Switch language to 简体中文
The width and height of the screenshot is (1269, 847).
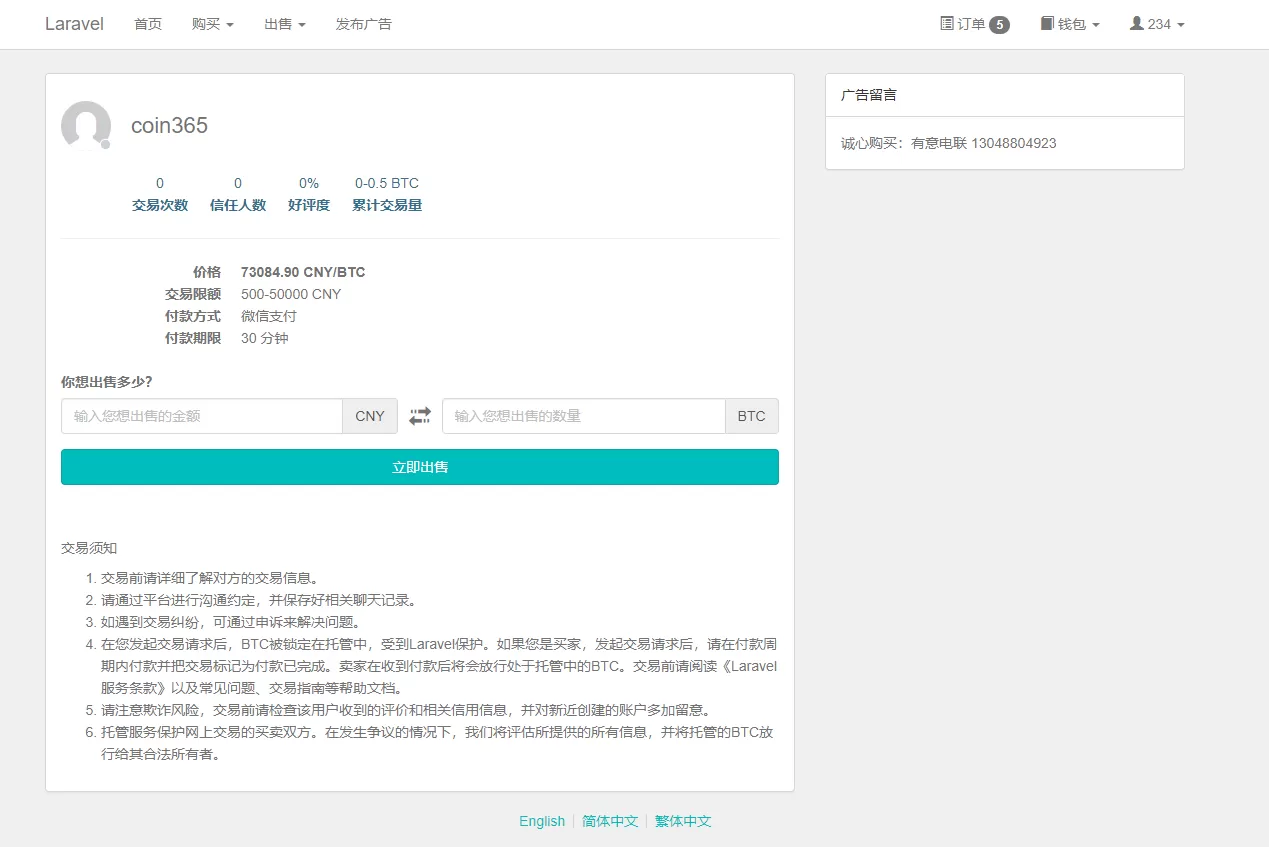610,821
